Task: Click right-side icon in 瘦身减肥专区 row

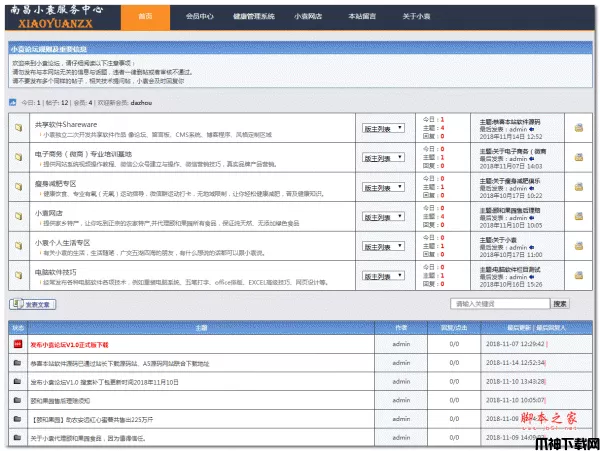Action: [x=579, y=187]
